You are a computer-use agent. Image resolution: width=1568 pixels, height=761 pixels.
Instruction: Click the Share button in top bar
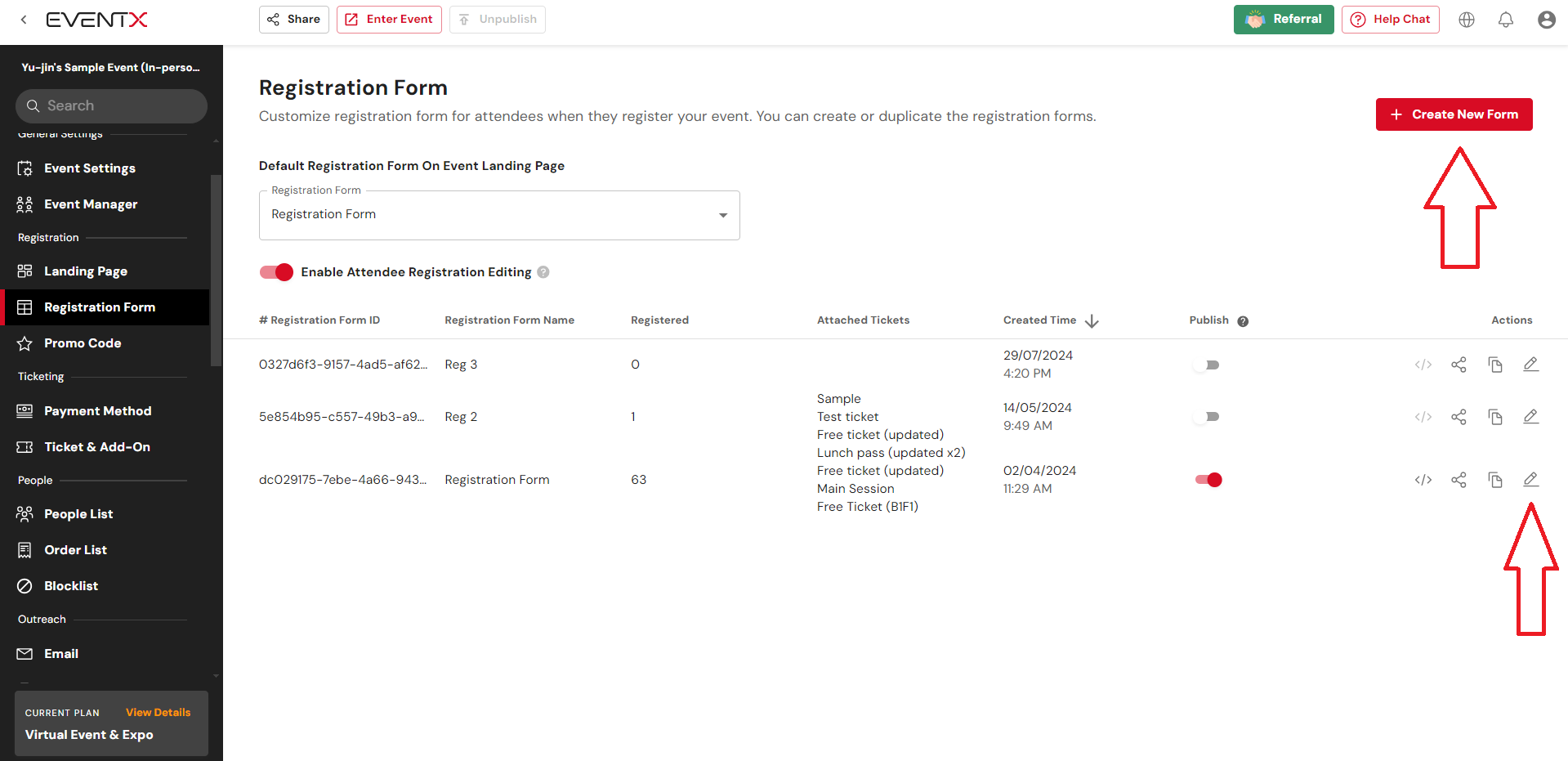pos(294,20)
